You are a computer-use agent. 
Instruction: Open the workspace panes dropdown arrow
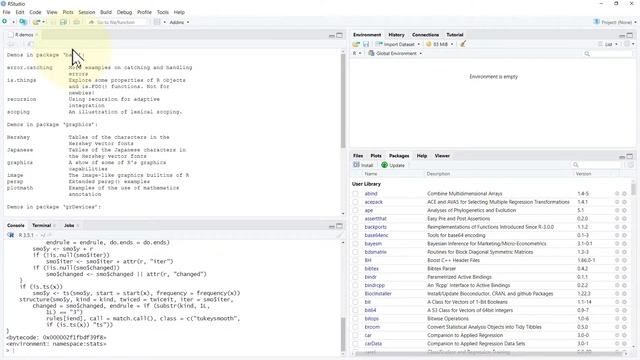[164, 22]
